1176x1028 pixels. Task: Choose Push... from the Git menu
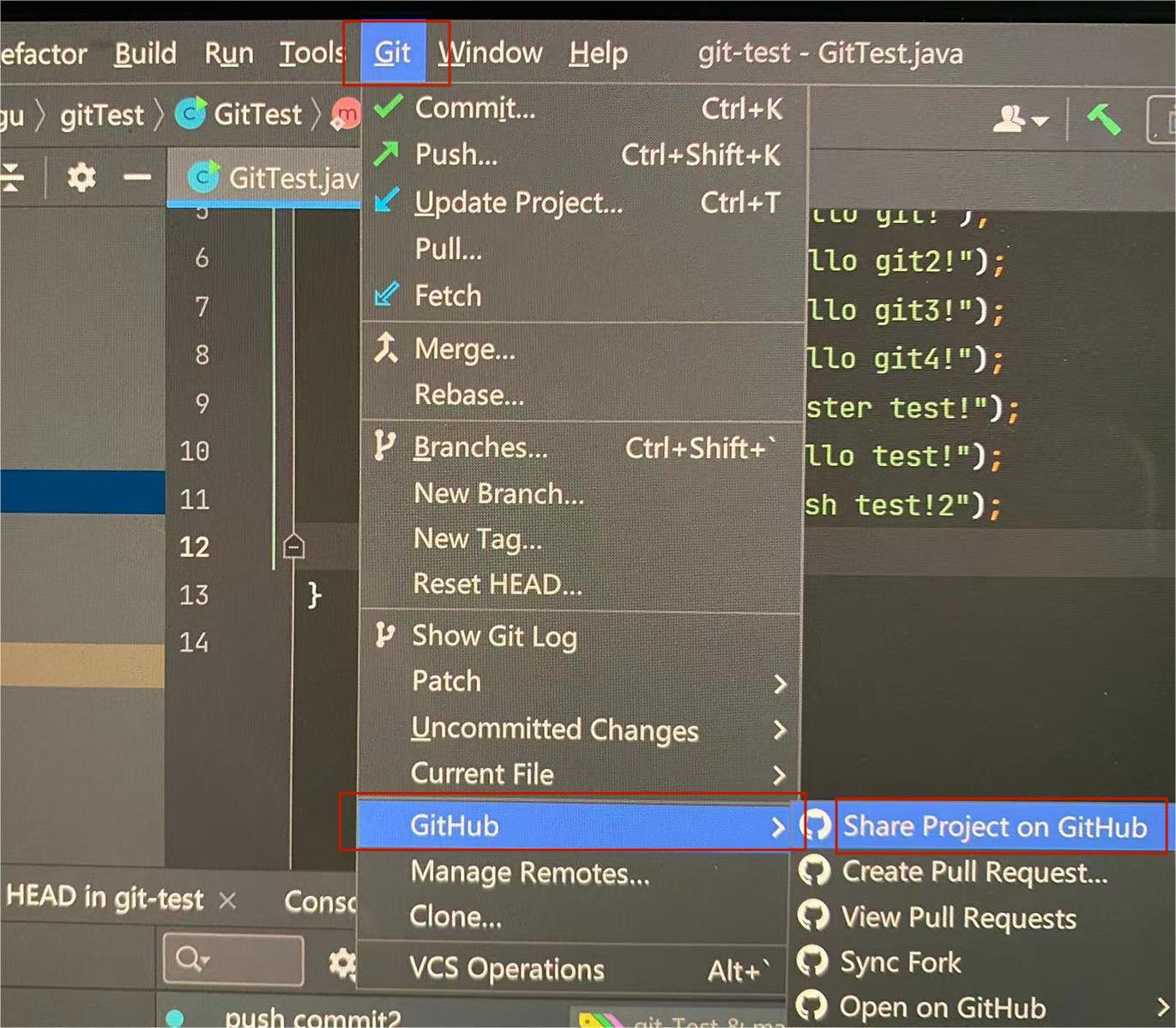click(583, 155)
